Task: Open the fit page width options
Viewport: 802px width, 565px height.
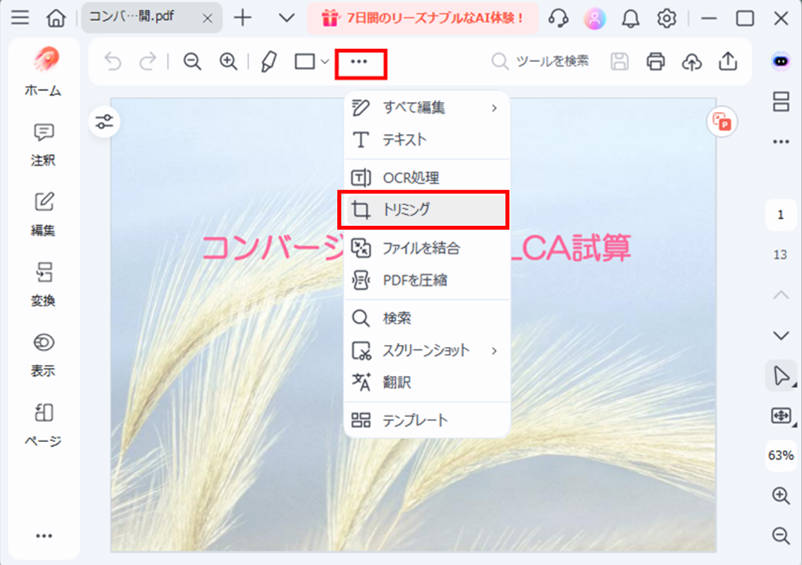Action: click(781, 415)
